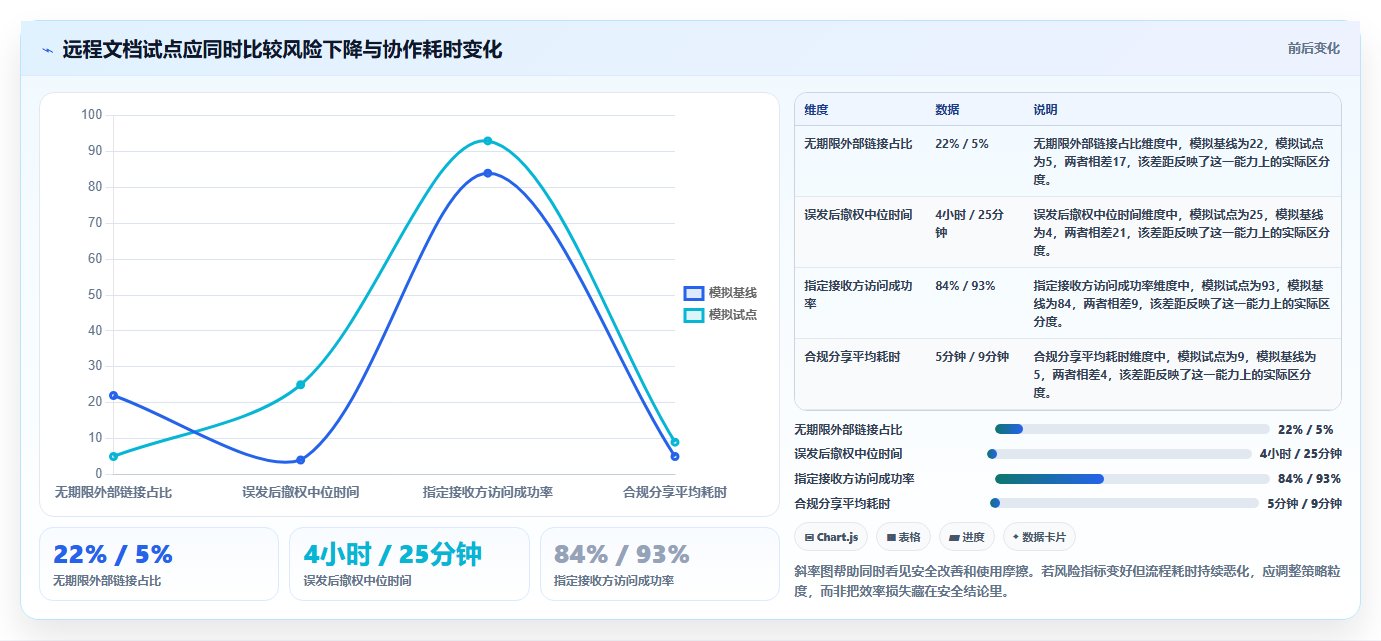Viewport: 1381px width, 641px height.
Task: Click the 说明 column header
Action: 1045,110
